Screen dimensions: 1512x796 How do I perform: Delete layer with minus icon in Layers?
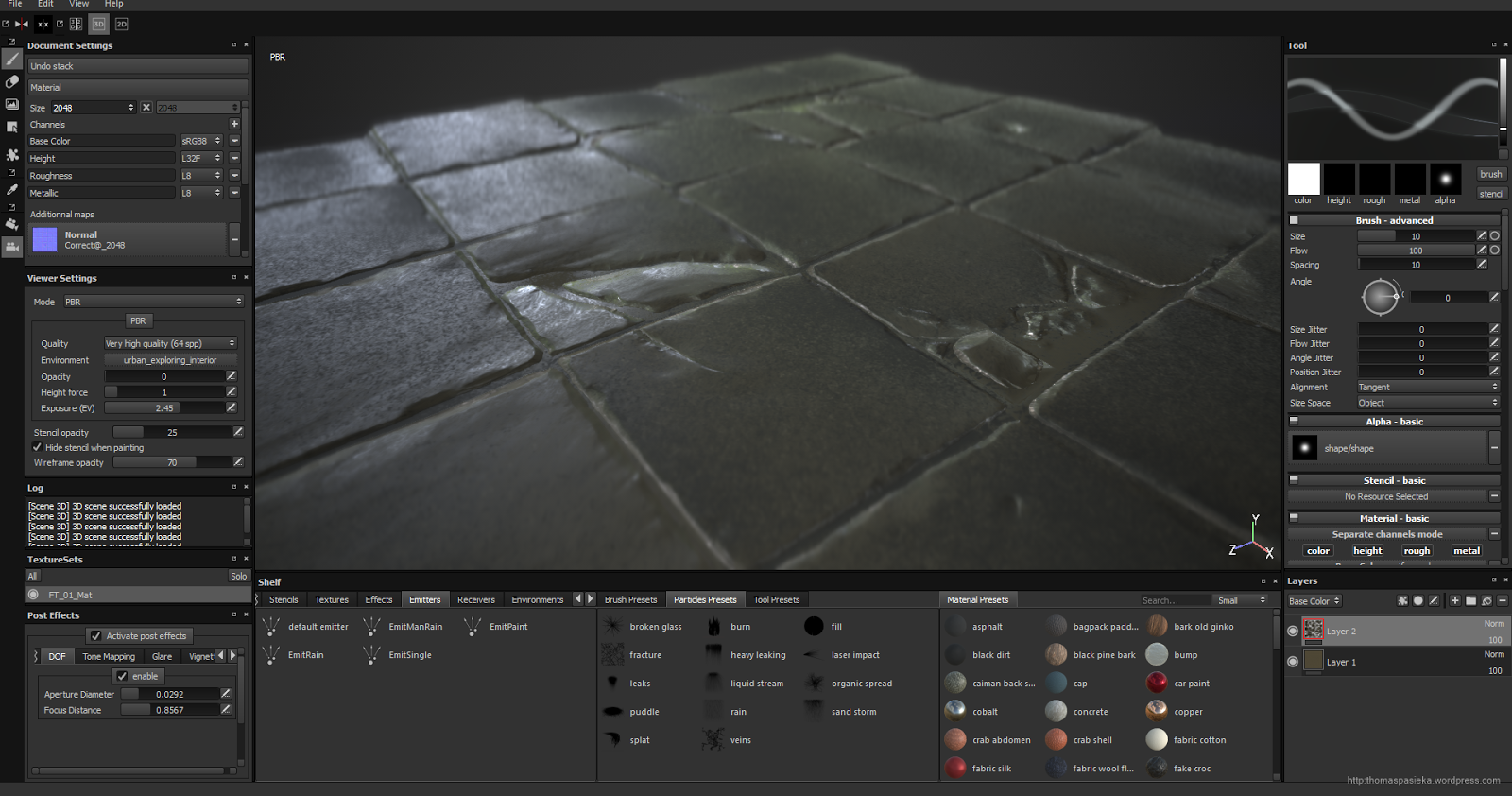tap(1503, 600)
